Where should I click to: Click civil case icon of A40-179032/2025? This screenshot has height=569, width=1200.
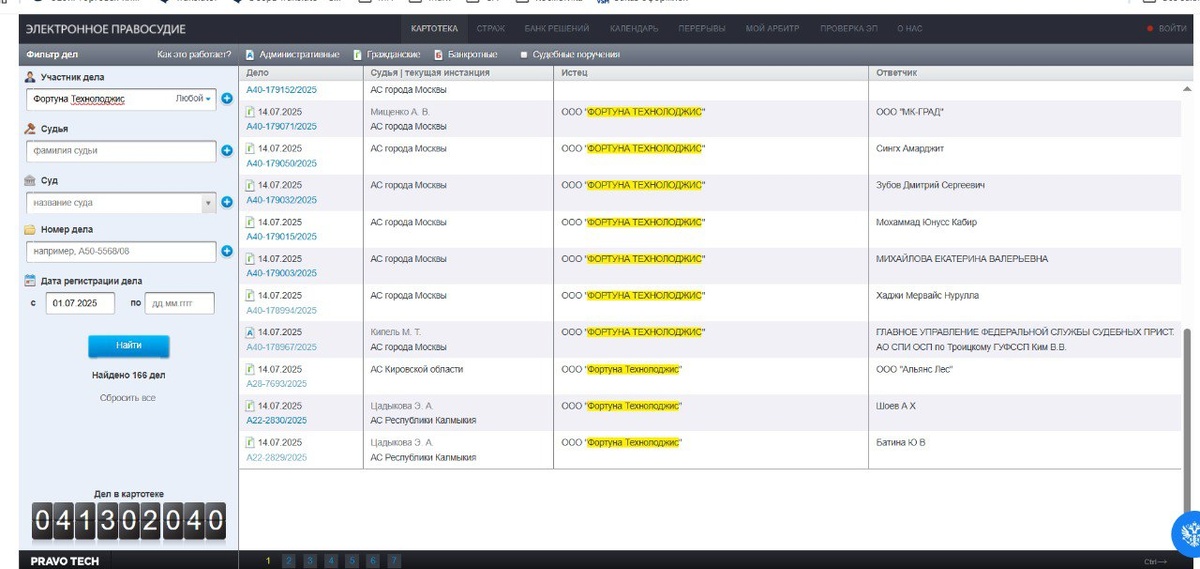(251, 186)
